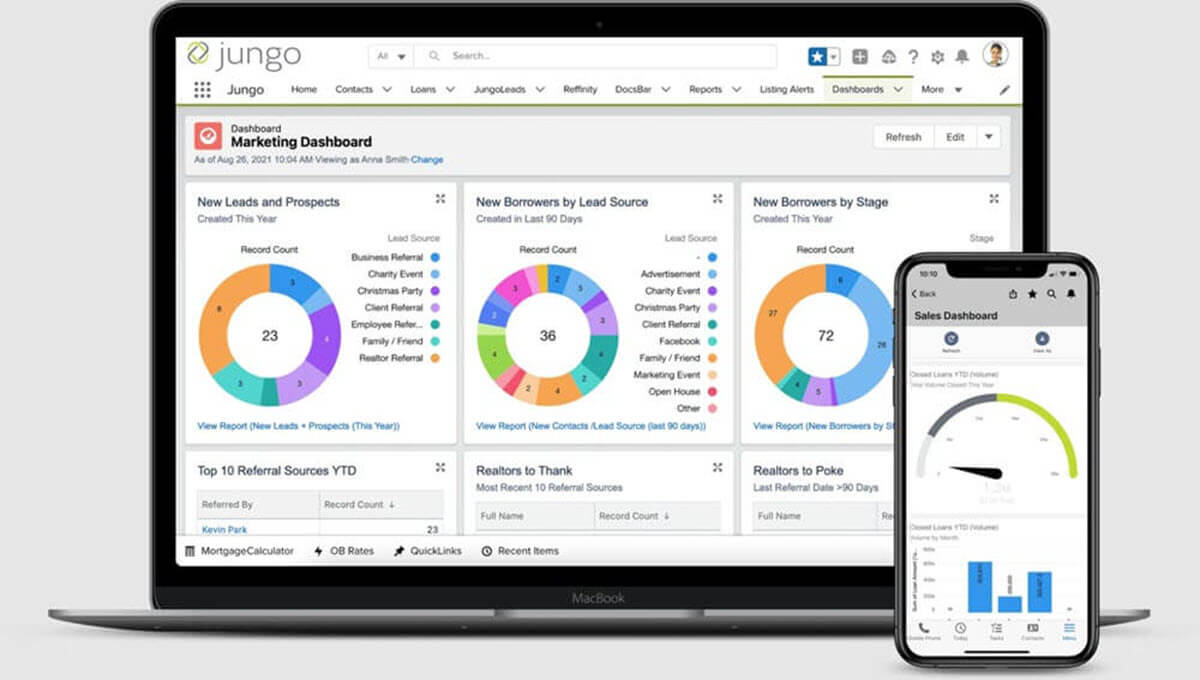1200x680 pixels.
Task: Tap Back on the phone screen
Action: point(923,294)
